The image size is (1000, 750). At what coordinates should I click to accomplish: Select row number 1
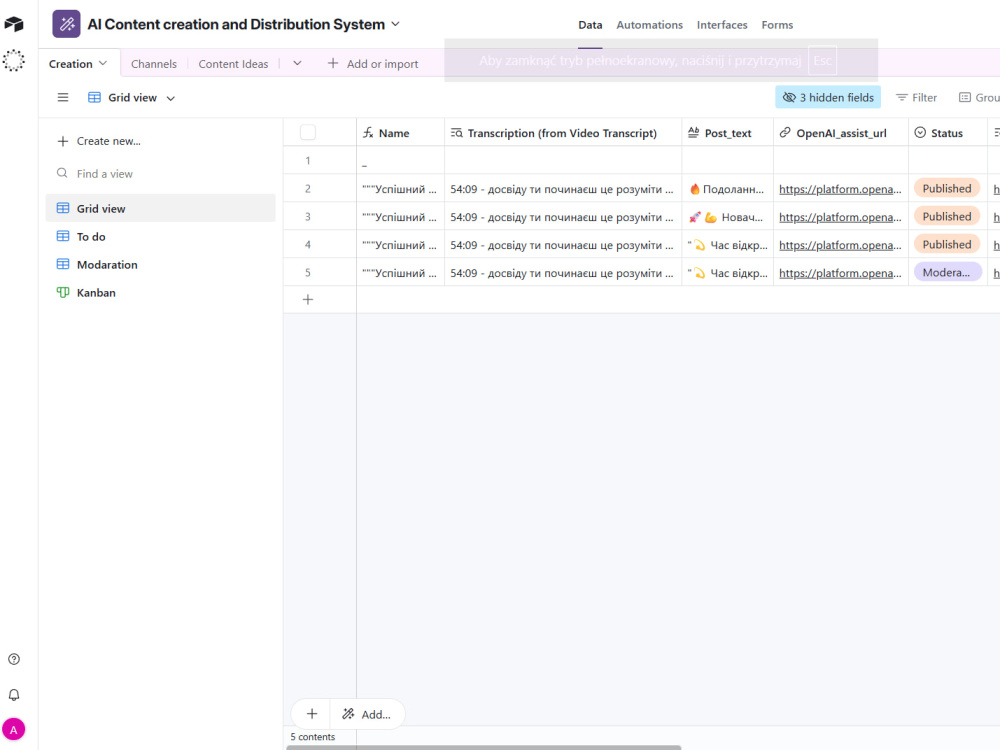(307, 161)
